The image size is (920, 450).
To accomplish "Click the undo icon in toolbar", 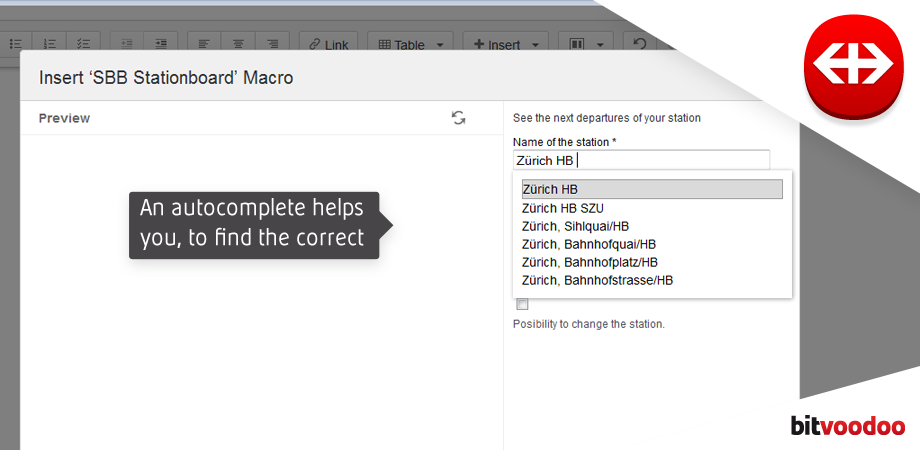I will tap(640, 45).
